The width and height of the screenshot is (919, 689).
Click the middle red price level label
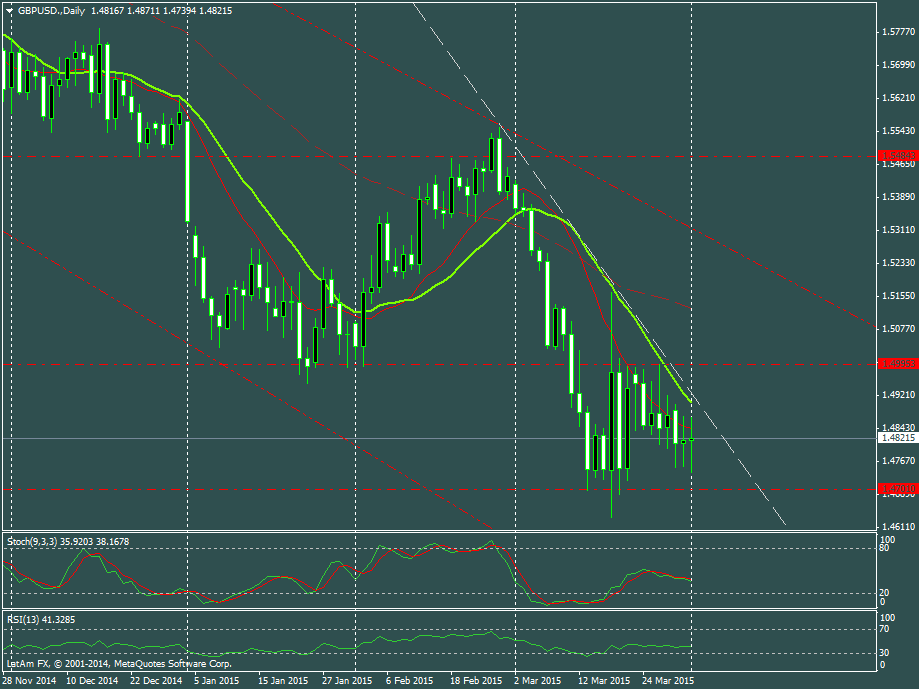click(897, 364)
